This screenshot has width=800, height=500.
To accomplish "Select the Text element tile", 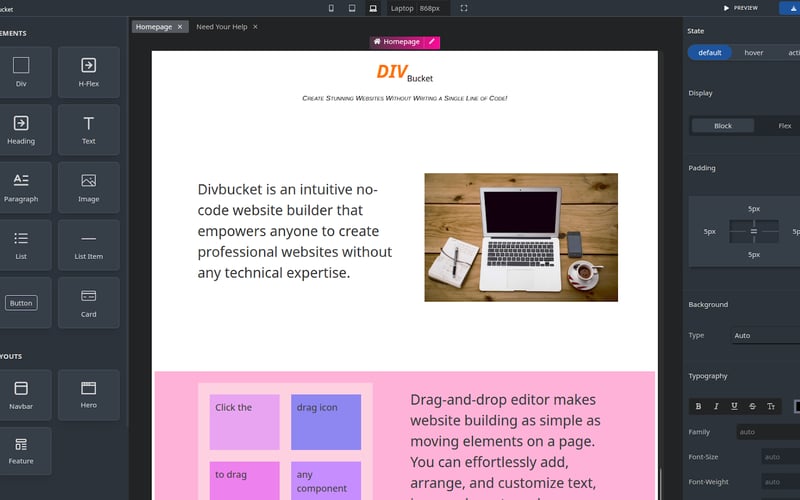I will pos(89,130).
